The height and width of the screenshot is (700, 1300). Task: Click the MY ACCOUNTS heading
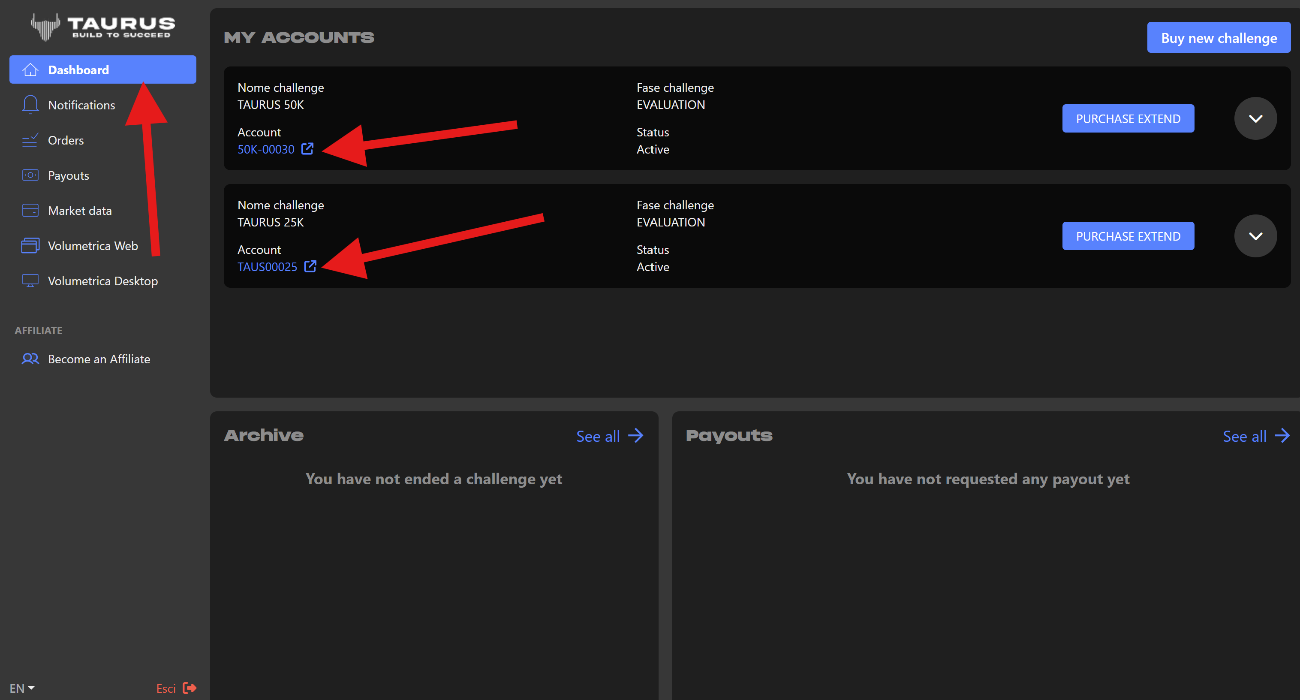click(299, 37)
